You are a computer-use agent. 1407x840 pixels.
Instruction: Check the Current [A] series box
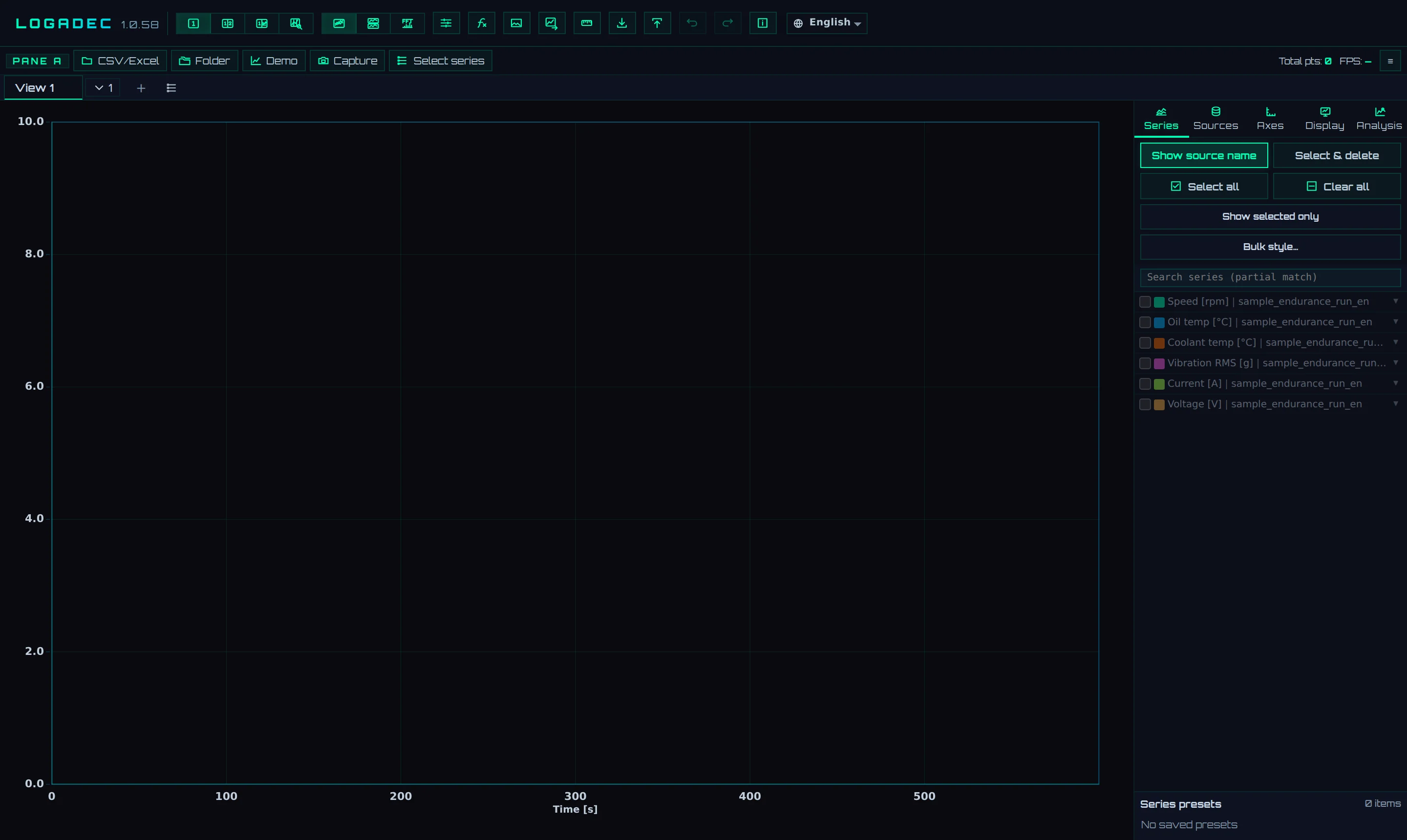tap(1145, 384)
